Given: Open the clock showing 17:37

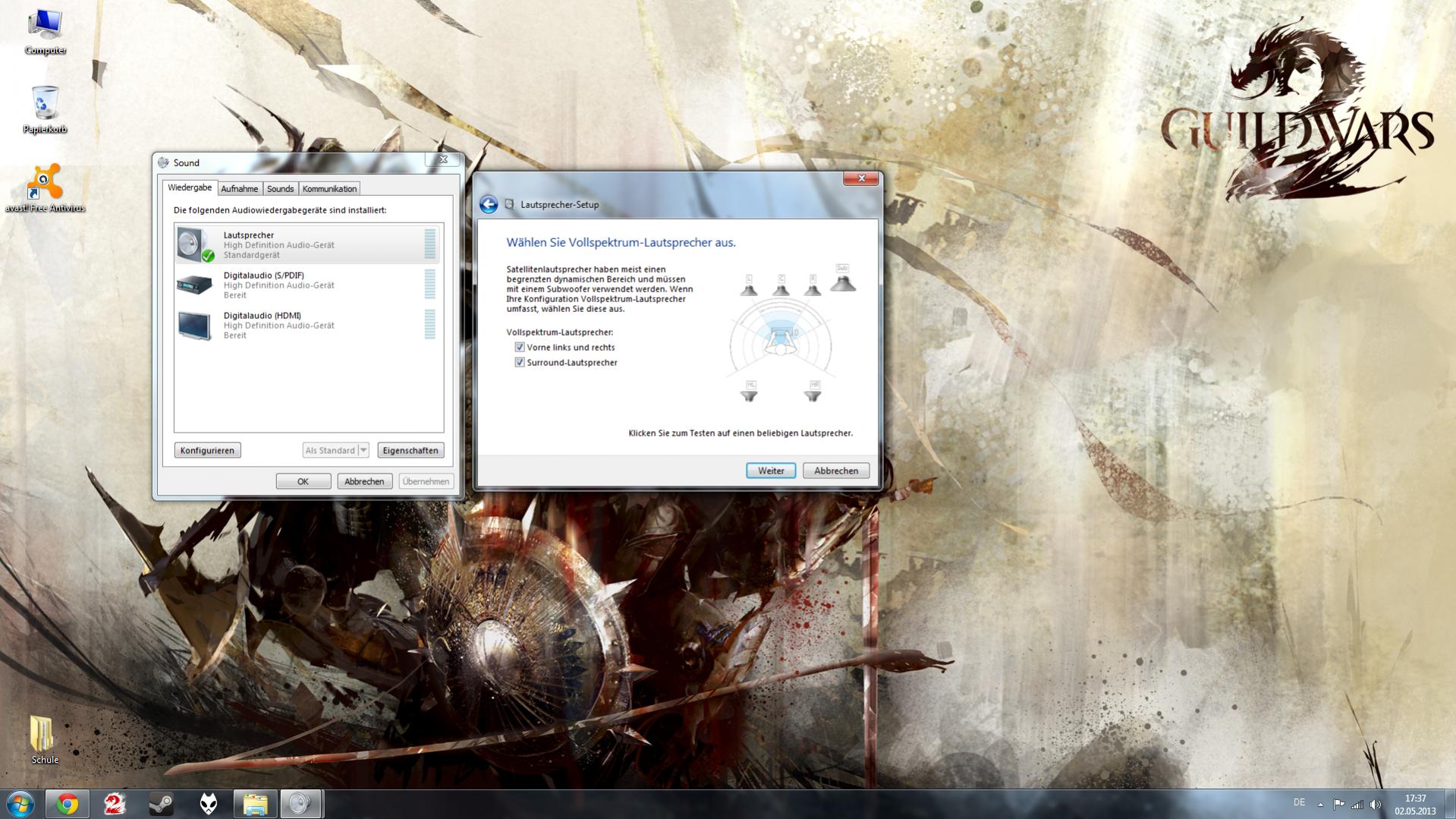Looking at the screenshot, I should tap(1415, 805).
